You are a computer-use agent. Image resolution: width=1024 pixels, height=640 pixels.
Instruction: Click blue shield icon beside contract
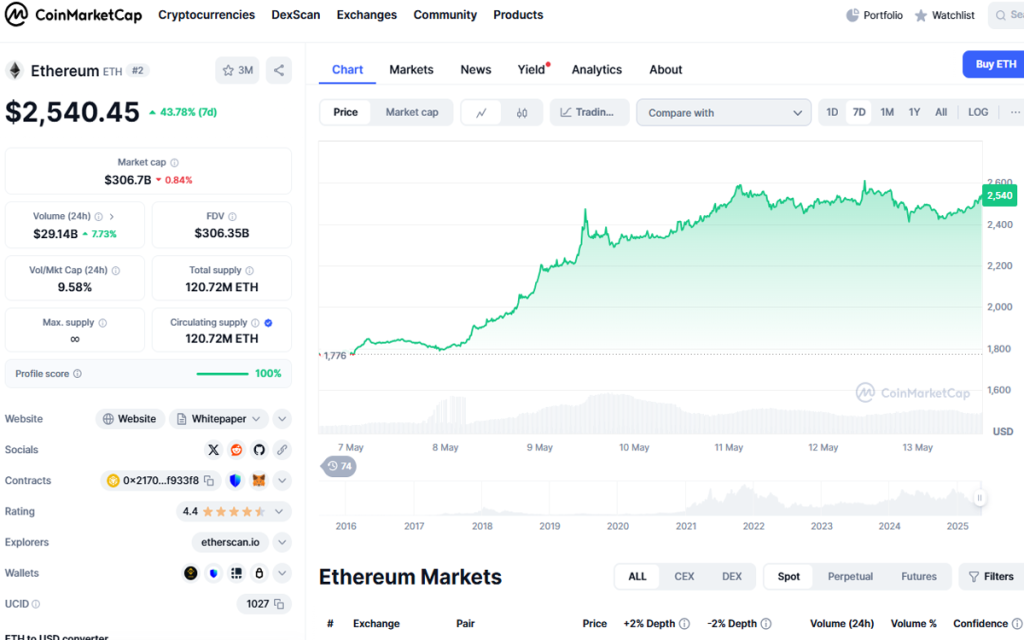pos(235,481)
